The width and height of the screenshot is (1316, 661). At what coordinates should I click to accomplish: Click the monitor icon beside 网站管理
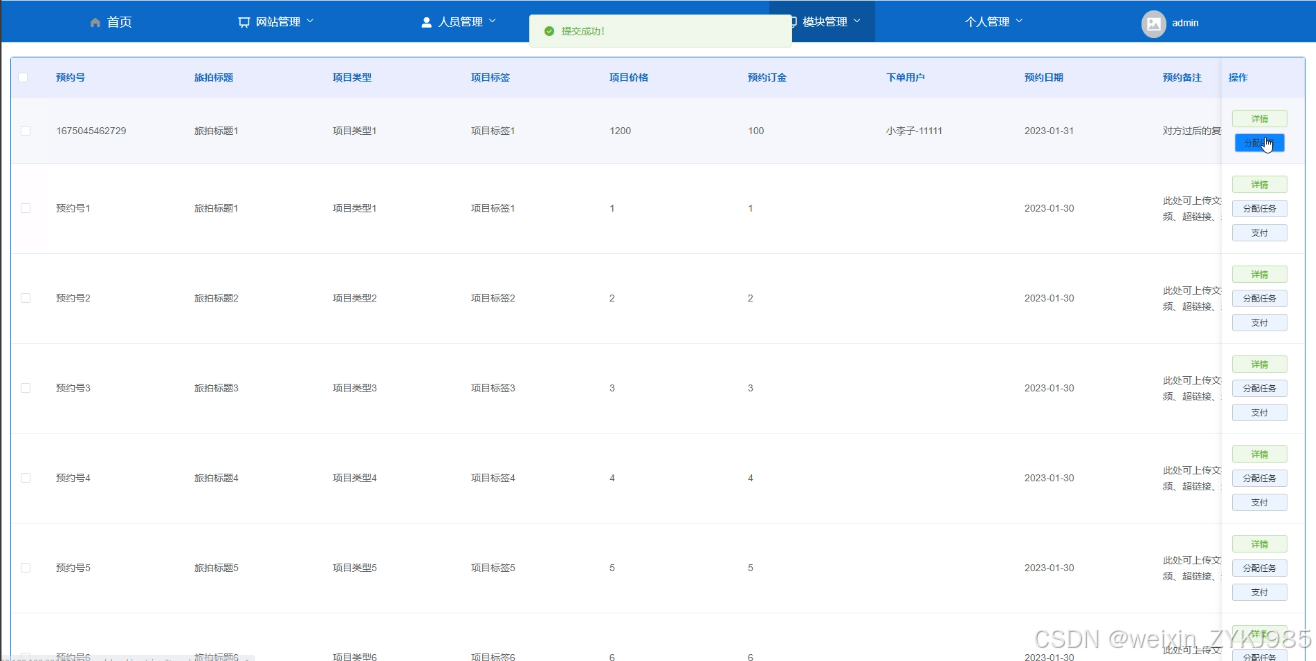click(244, 22)
